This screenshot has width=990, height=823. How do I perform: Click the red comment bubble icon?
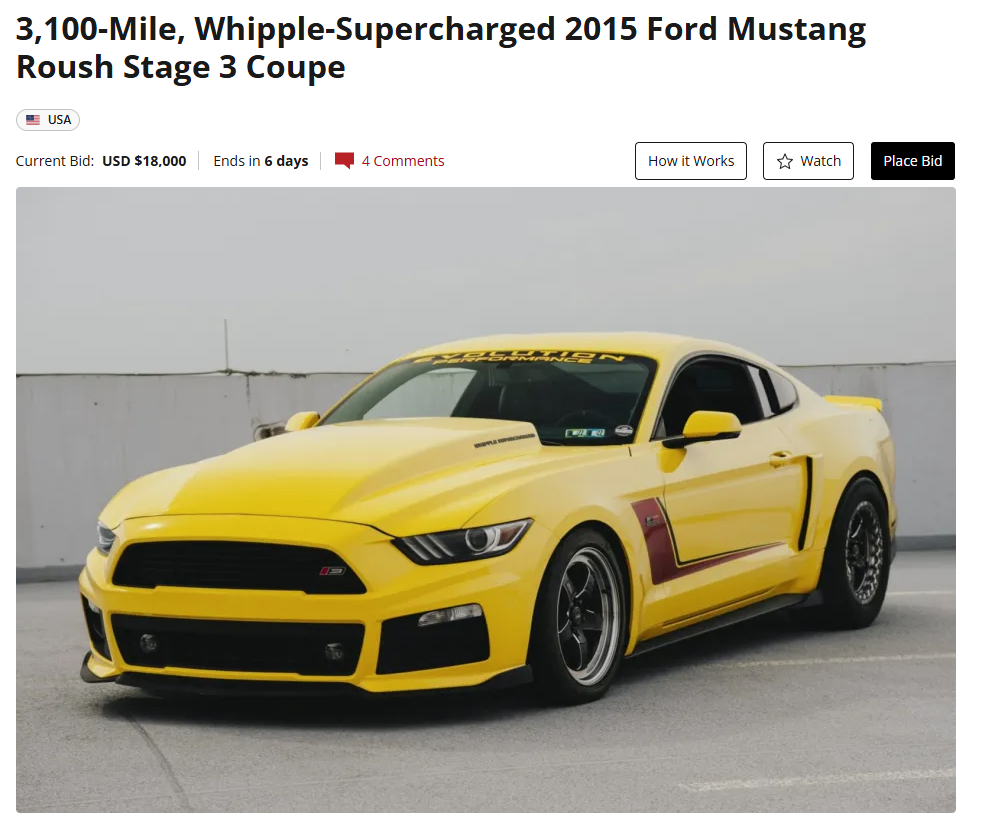(344, 161)
